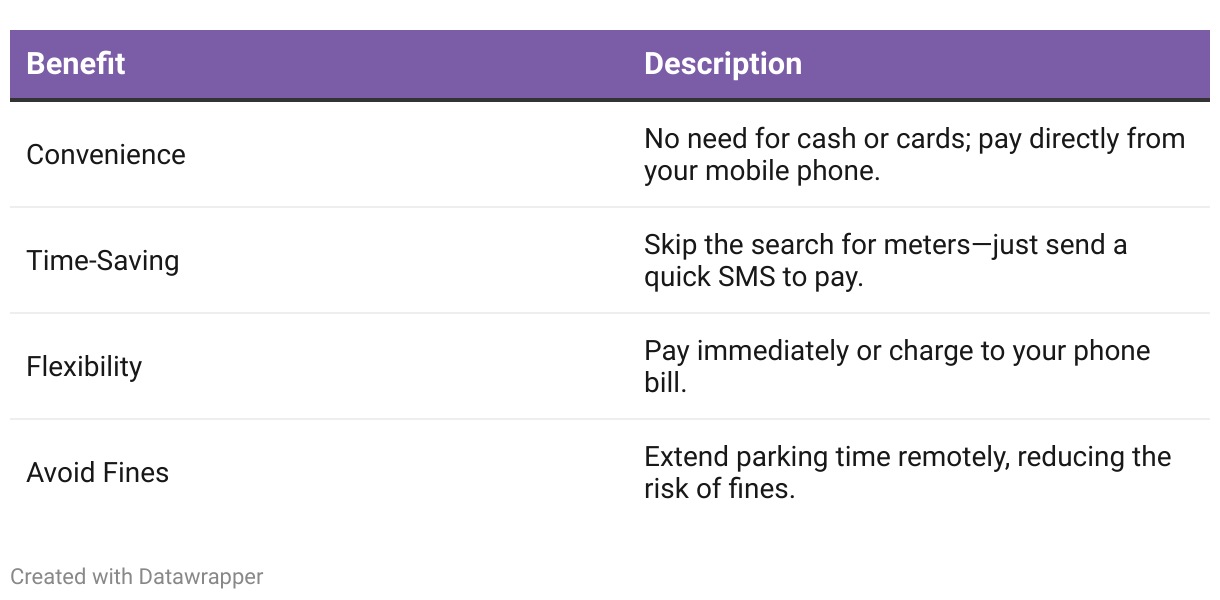The height and width of the screenshot is (600, 1220).
Task: Click the word 'bill.' in Flexibility row
Action: (x=665, y=383)
